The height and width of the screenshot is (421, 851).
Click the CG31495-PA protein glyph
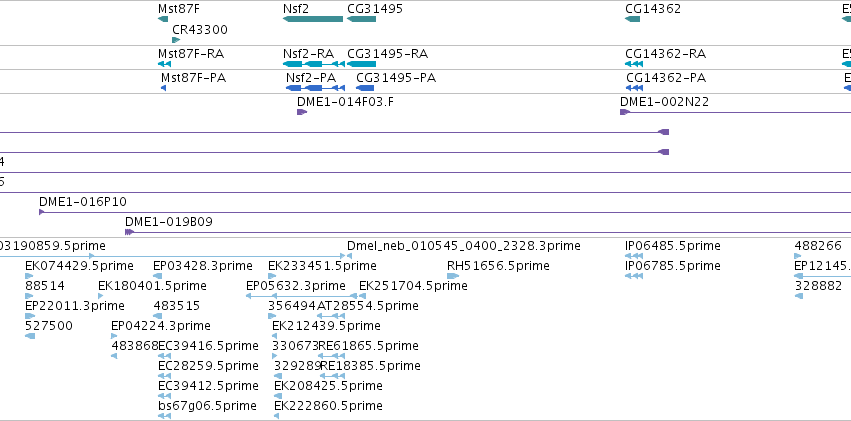pos(365,88)
